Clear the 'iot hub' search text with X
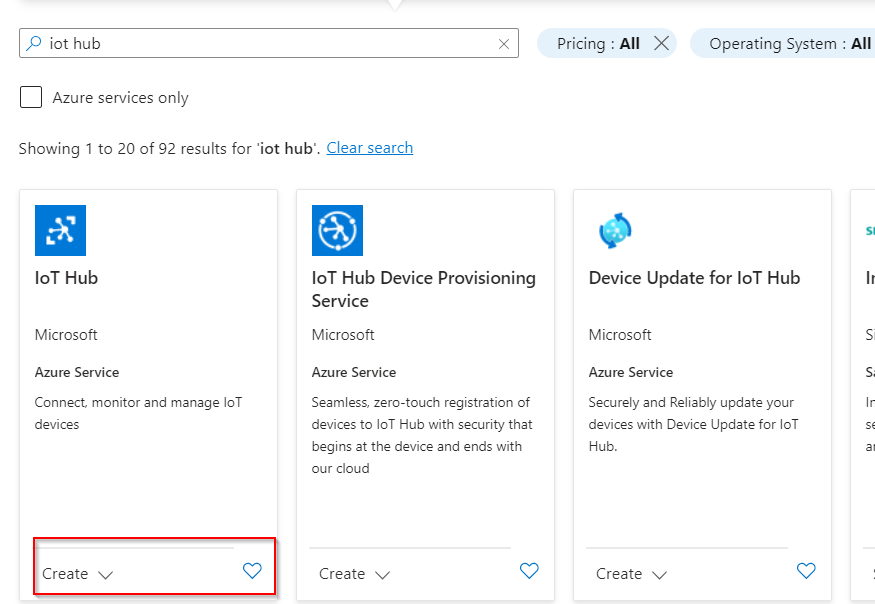Viewport: 875px width, 604px height. [504, 44]
